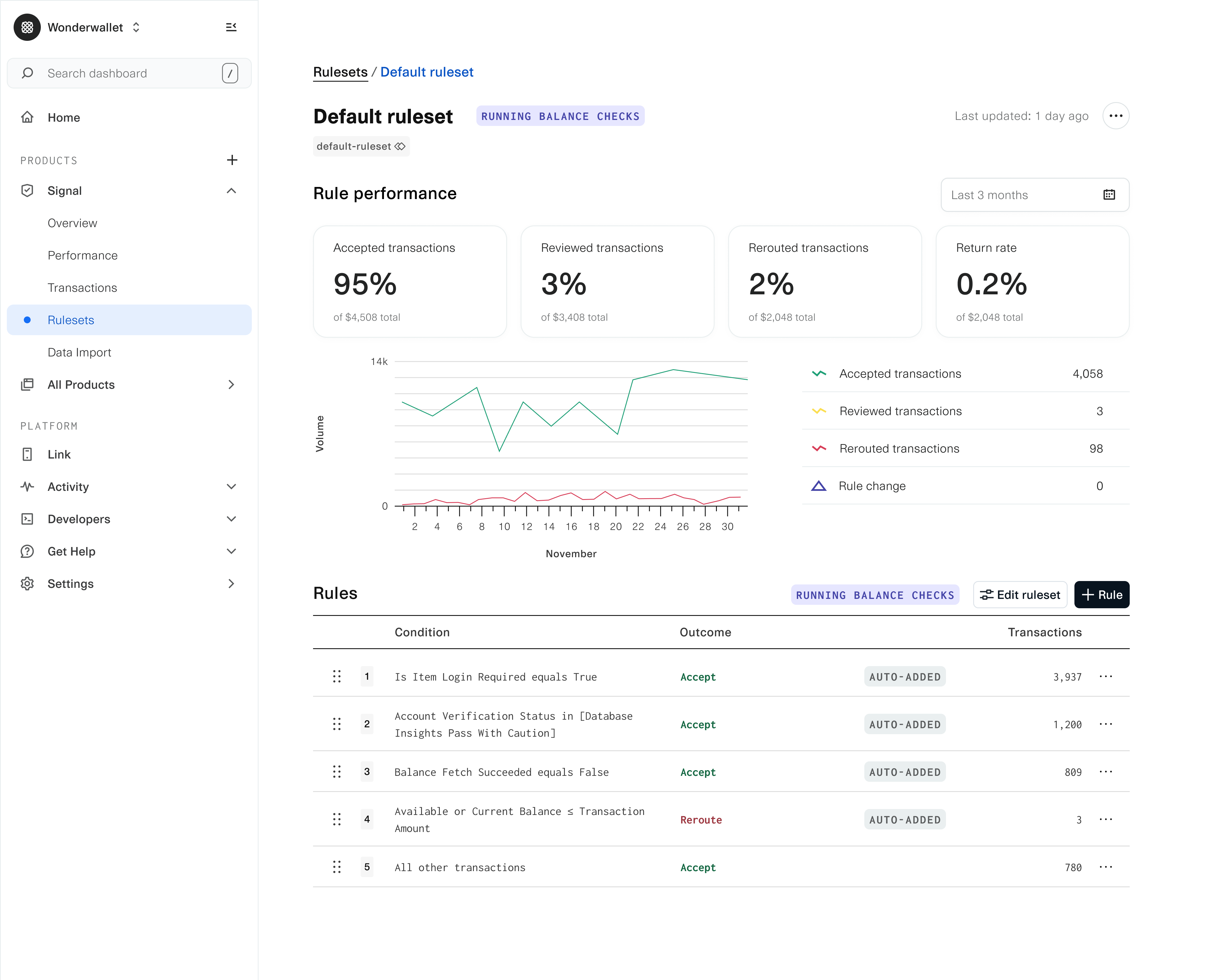Open the ellipsis menu for rule 4

(1106, 819)
